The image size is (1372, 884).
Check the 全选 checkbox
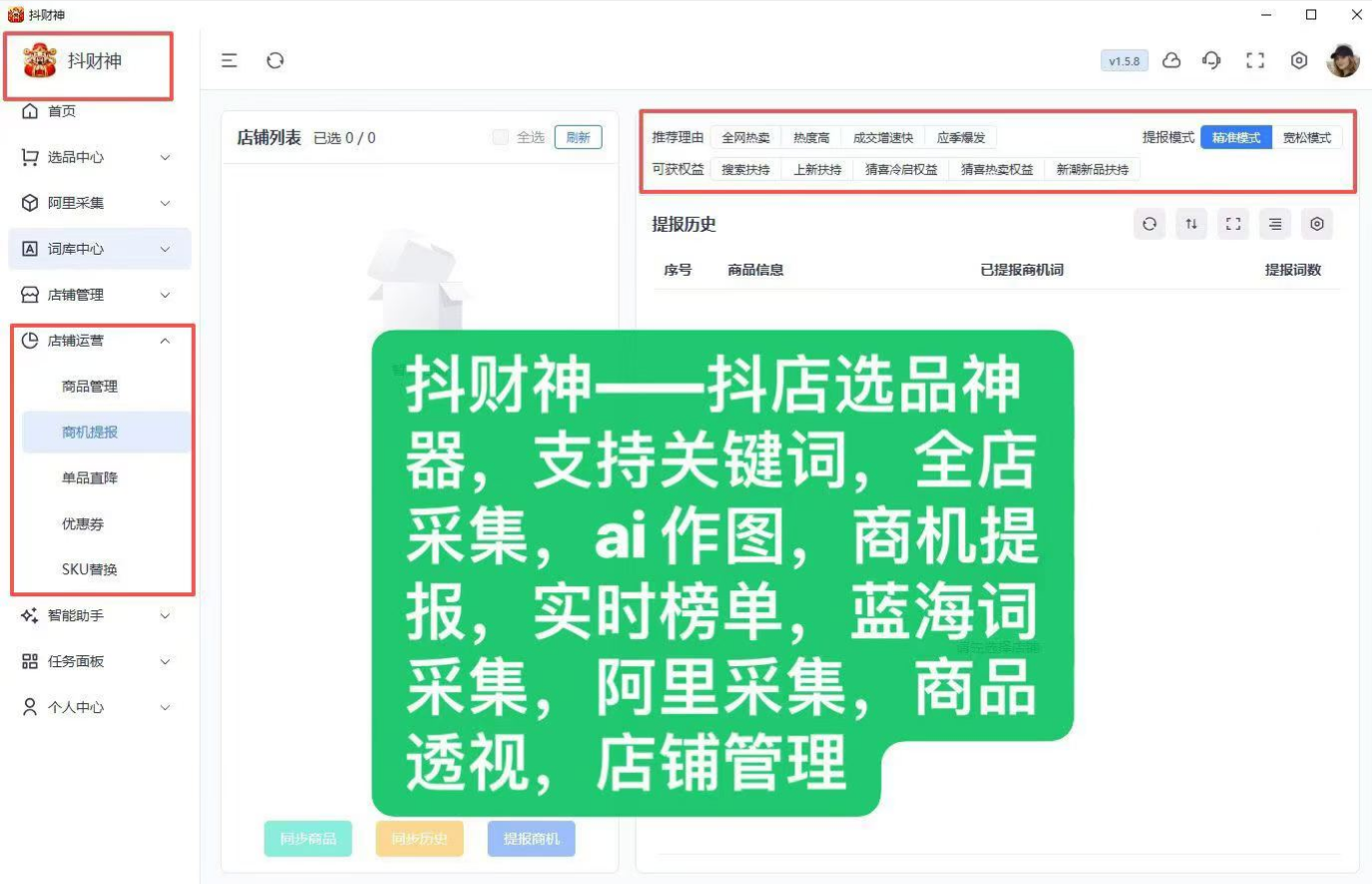tap(501, 137)
